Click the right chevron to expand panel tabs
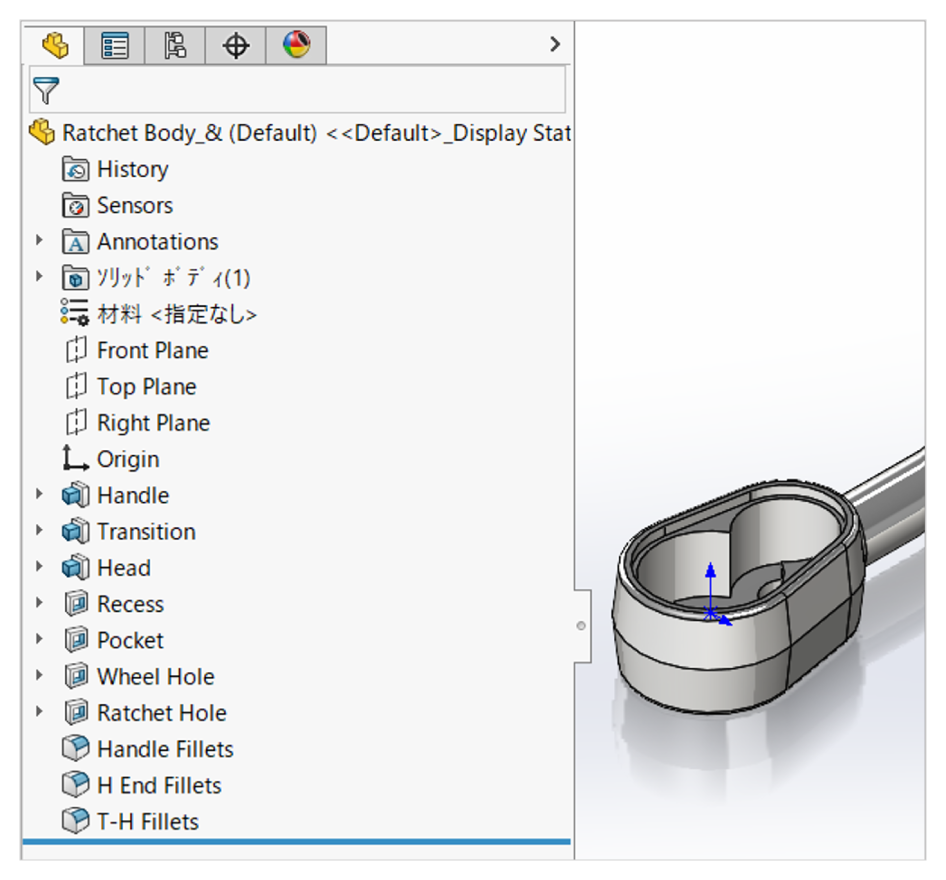 click(x=555, y=44)
